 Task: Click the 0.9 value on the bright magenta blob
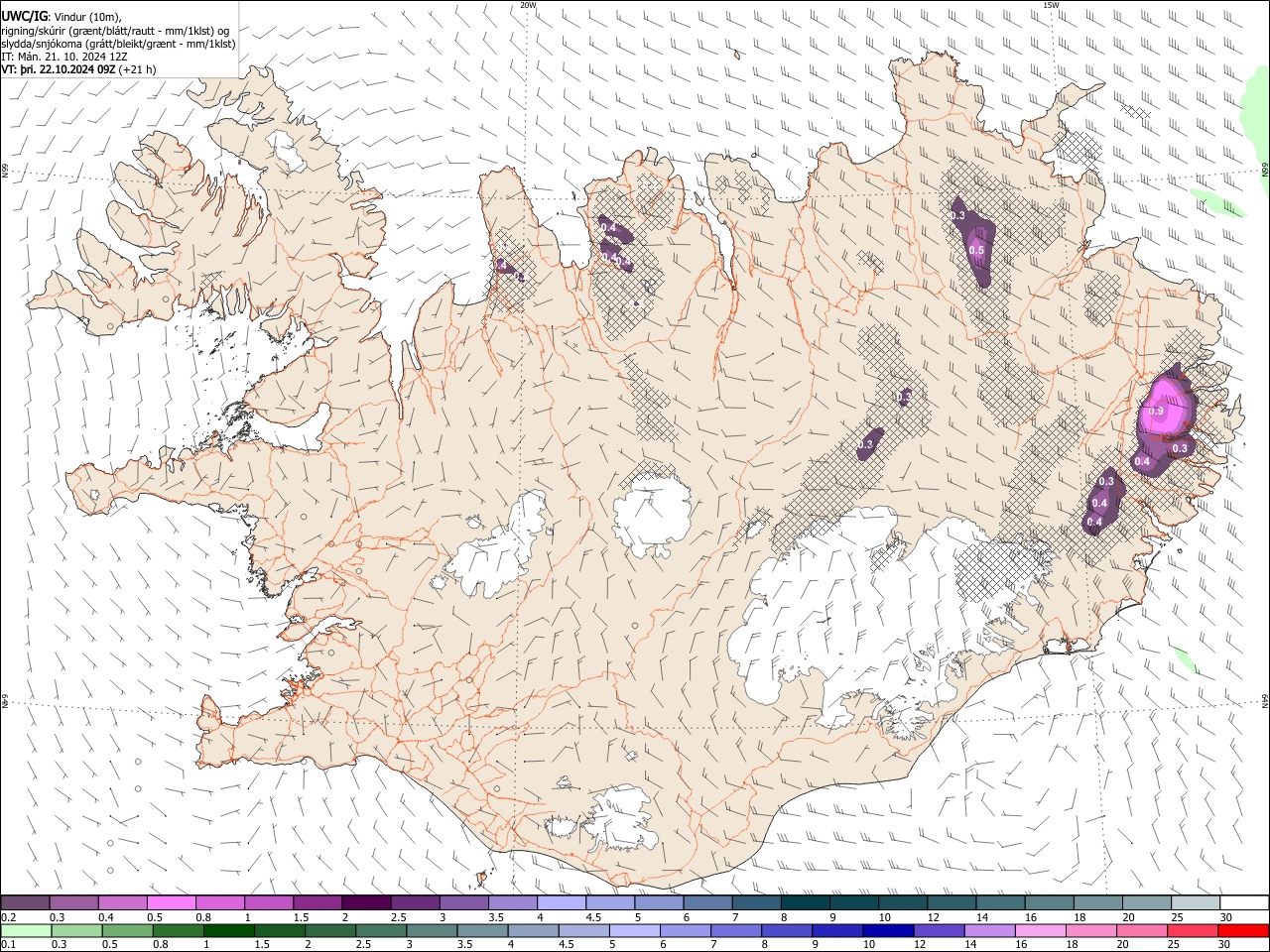point(1156,411)
